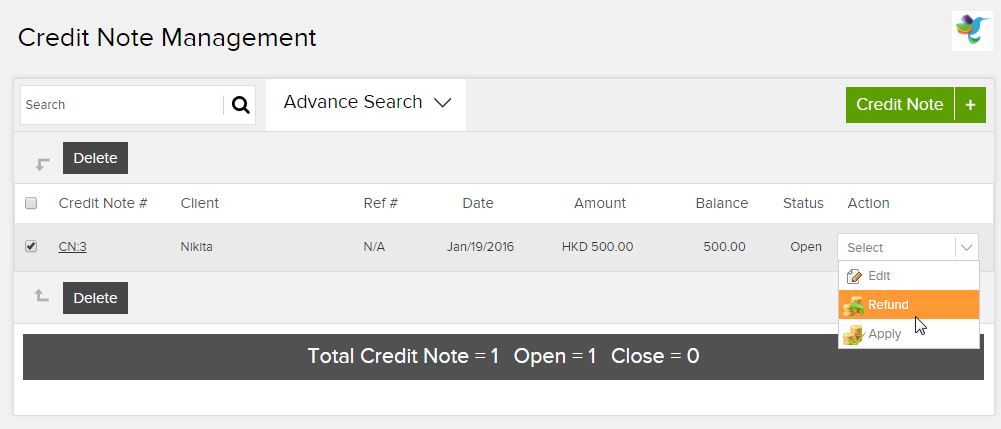Click the up-left arrow icon below table

[41, 295]
